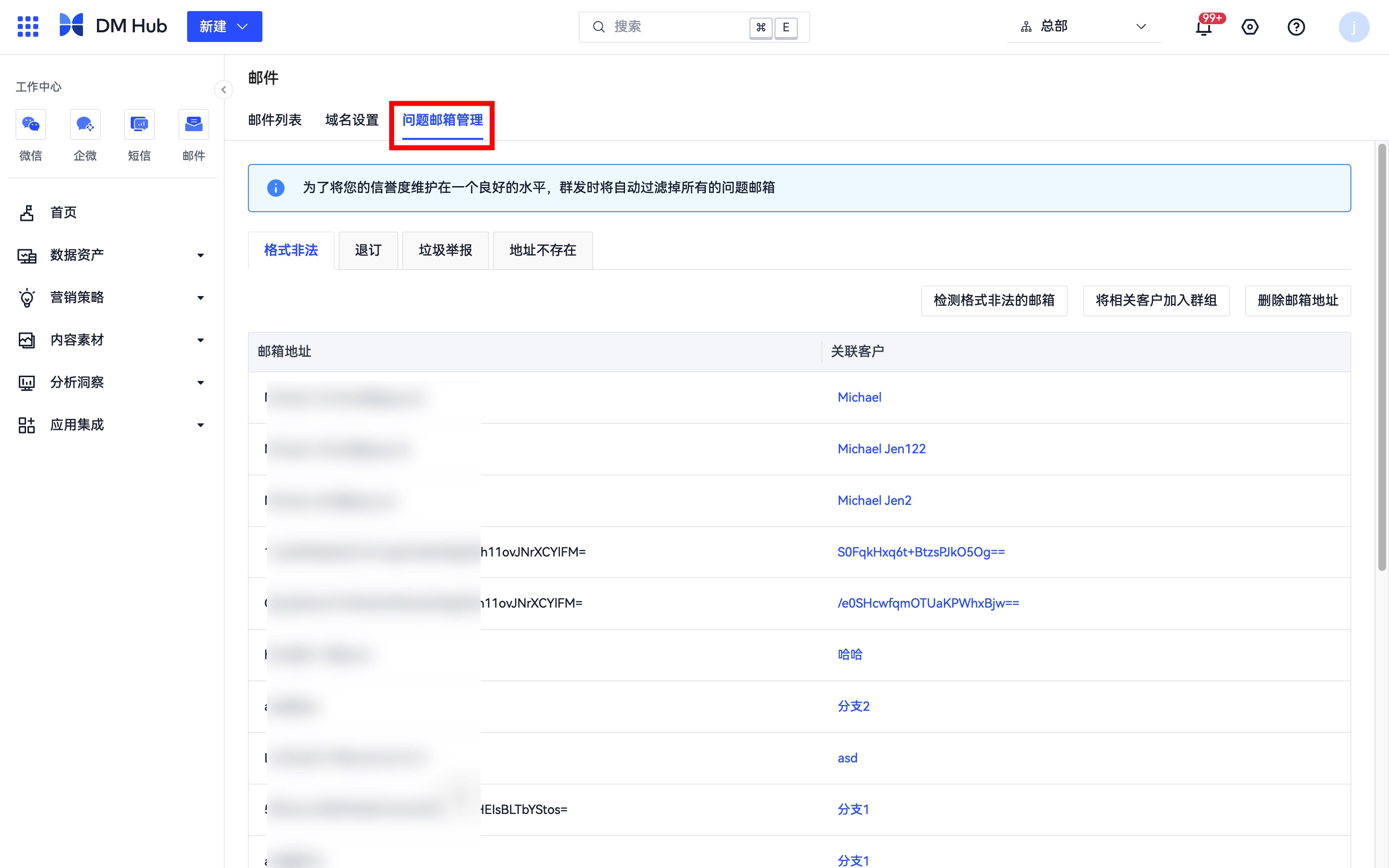Viewport: 1389px width, 868px height.
Task: Open customer link Michael Jen2
Action: (874, 501)
